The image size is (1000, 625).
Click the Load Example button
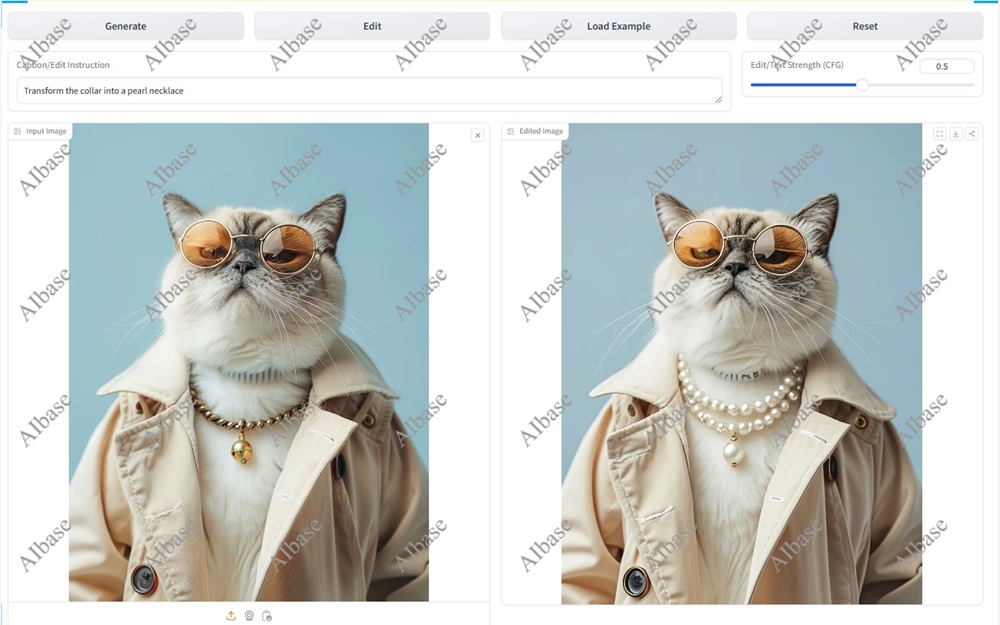[618, 26]
